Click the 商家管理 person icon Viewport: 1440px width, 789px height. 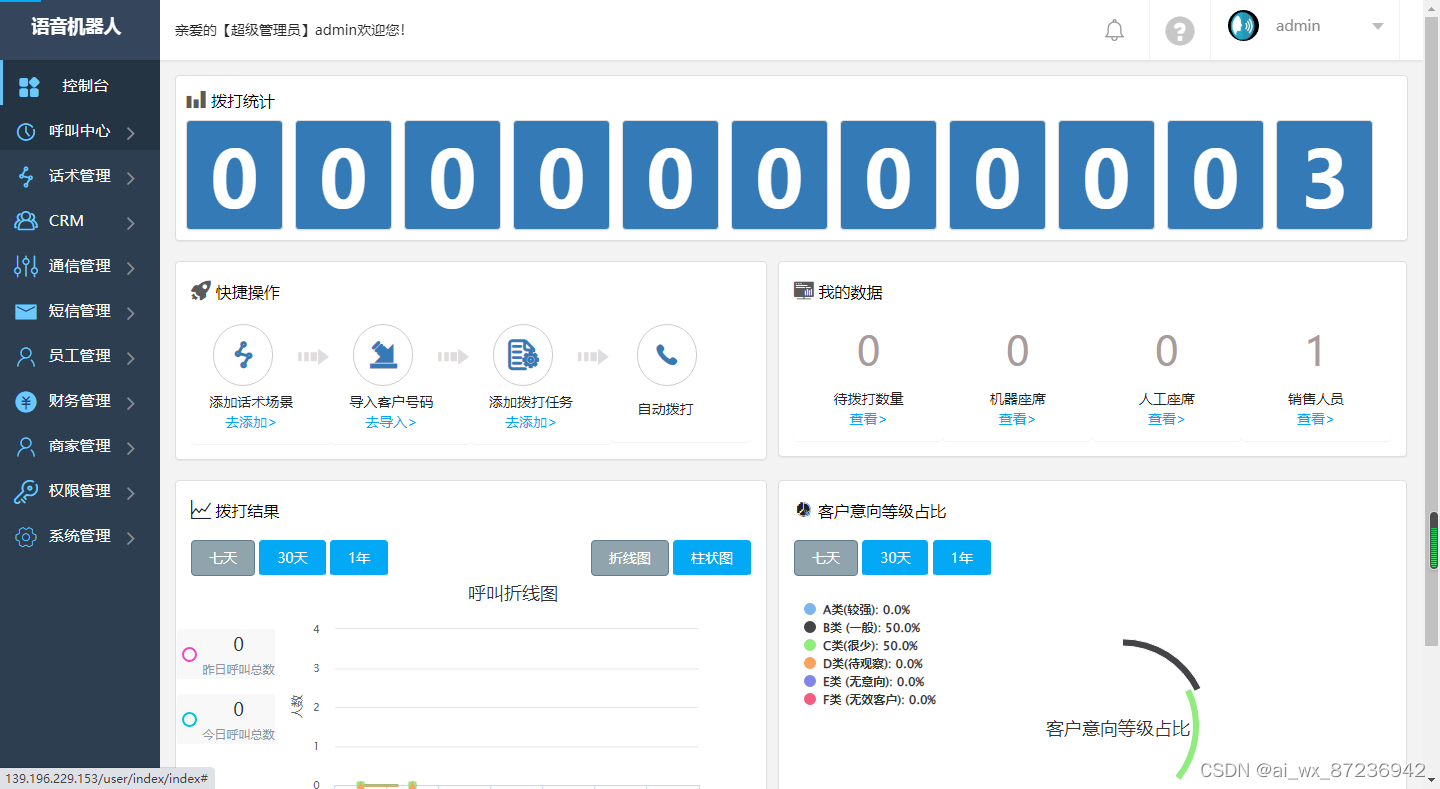click(x=27, y=446)
